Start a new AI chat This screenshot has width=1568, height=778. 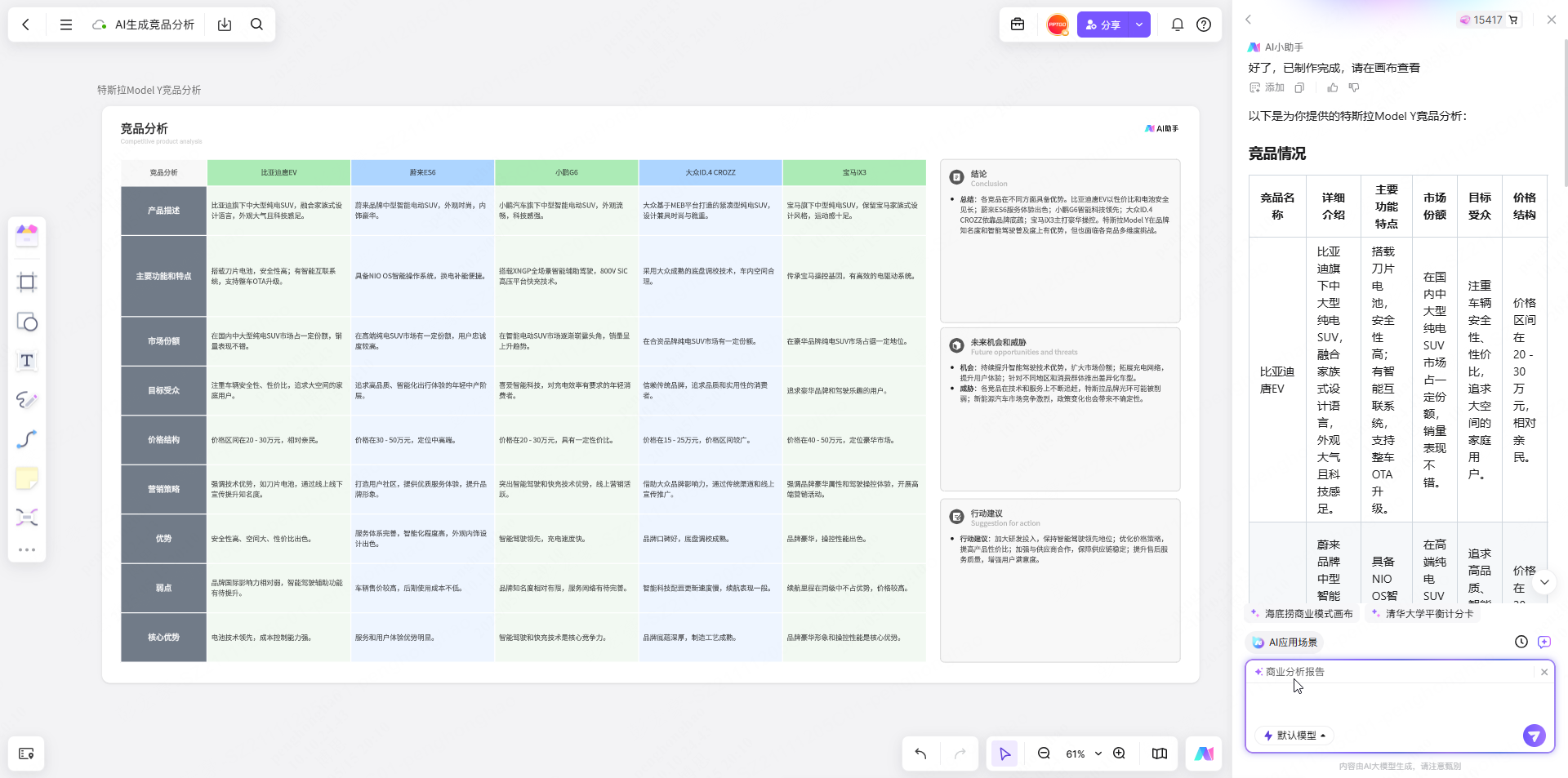[x=1543, y=642]
